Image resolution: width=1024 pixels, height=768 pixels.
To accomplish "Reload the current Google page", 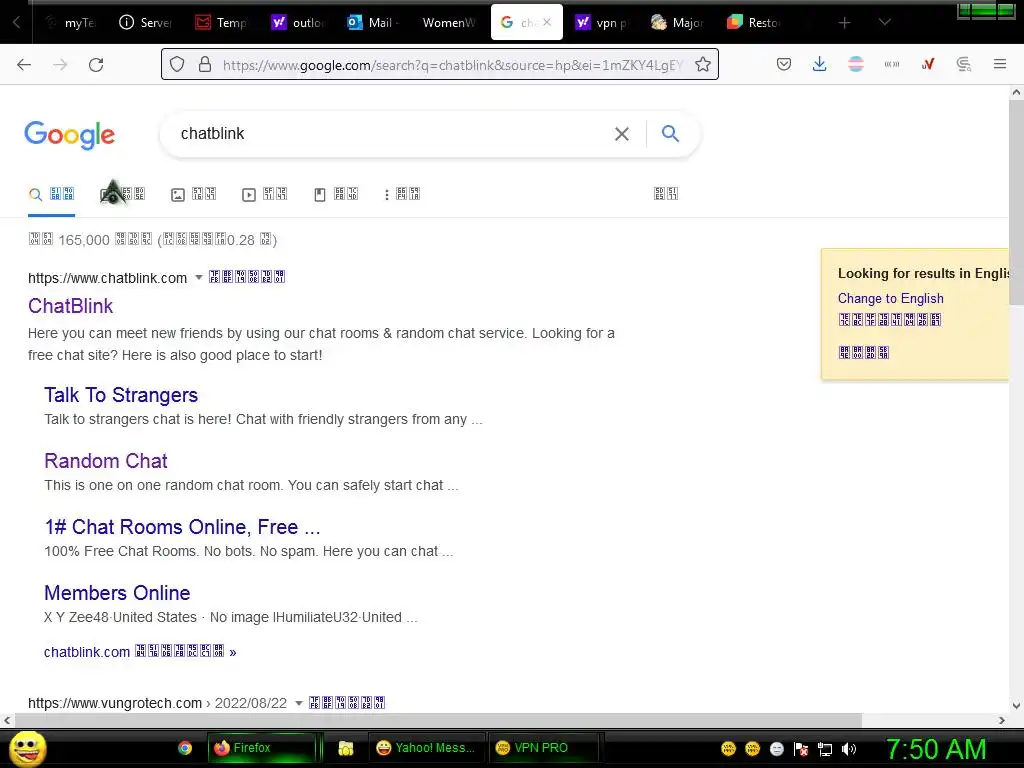I will click(x=96, y=64).
